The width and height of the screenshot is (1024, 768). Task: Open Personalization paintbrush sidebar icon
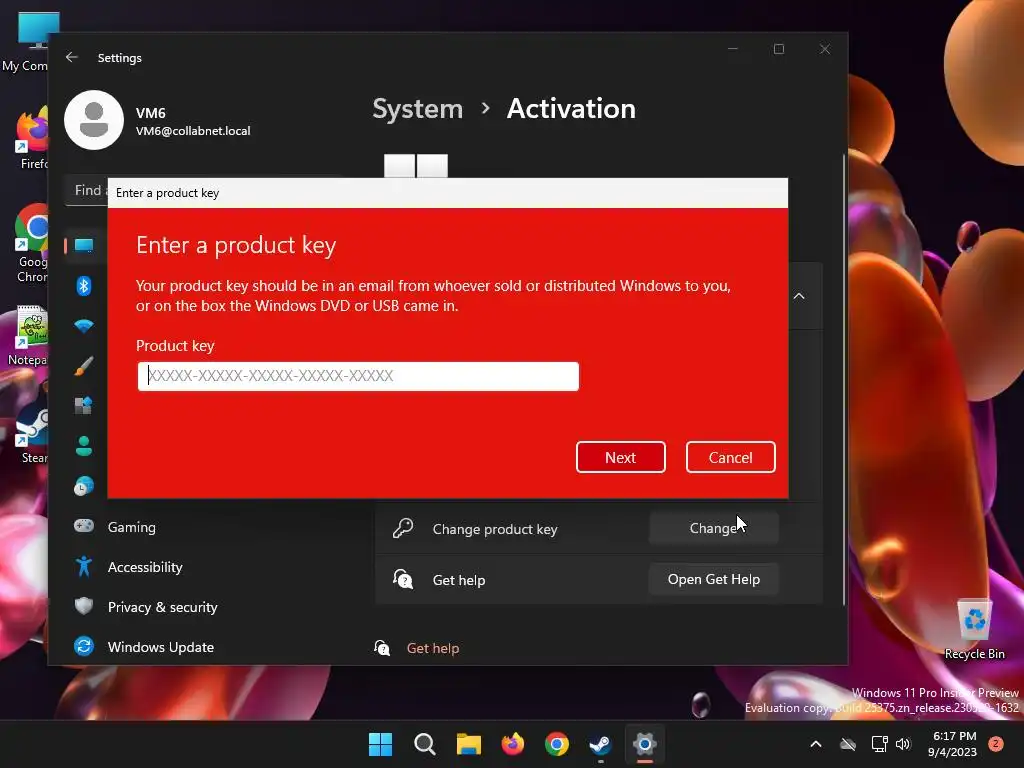tap(84, 366)
